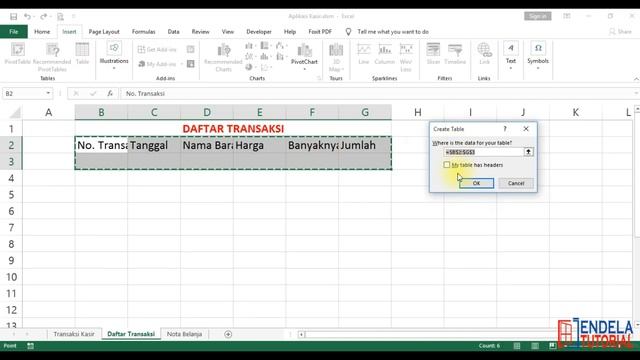Click the Harga cell
Image resolution: width=640 pixels, height=360 pixels.
(259, 145)
